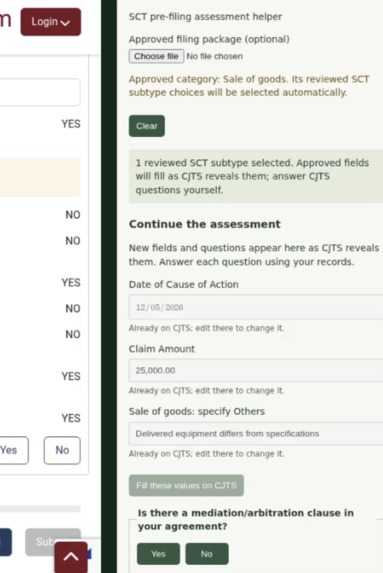Screen dimensions: 383x573
Task: Click the 'Continue the assessment' heading
Action: [x=205, y=224]
